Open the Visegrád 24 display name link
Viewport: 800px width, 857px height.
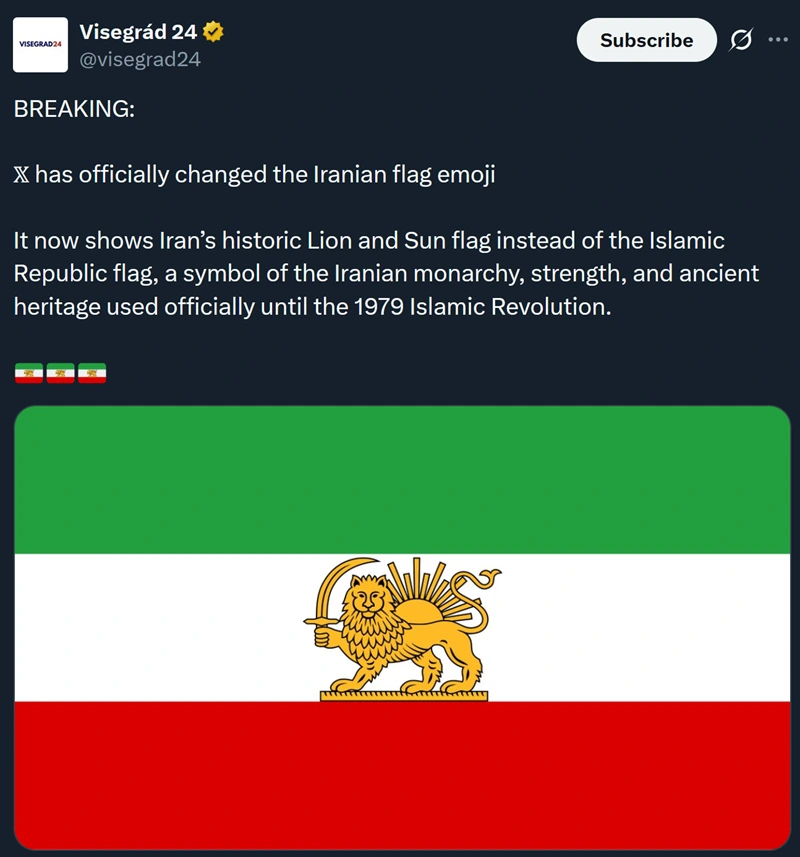[138, 32]
